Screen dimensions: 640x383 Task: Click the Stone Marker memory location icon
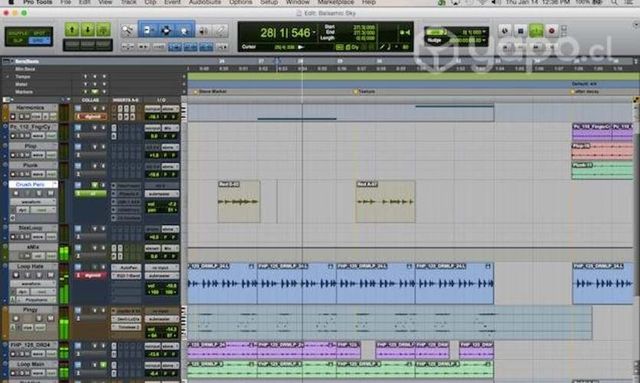click(196, 92)
